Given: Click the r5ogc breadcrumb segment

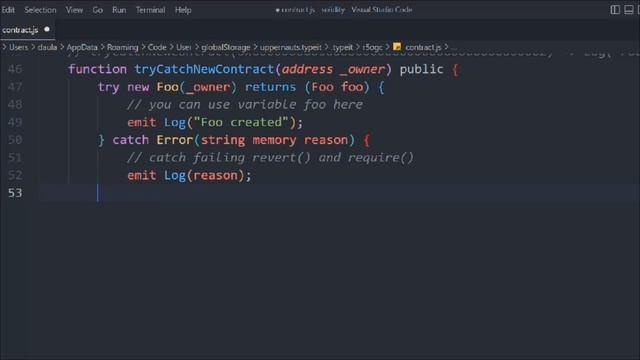Looking at the screenshot, I should pyautogui.click(x=372, y=47).
